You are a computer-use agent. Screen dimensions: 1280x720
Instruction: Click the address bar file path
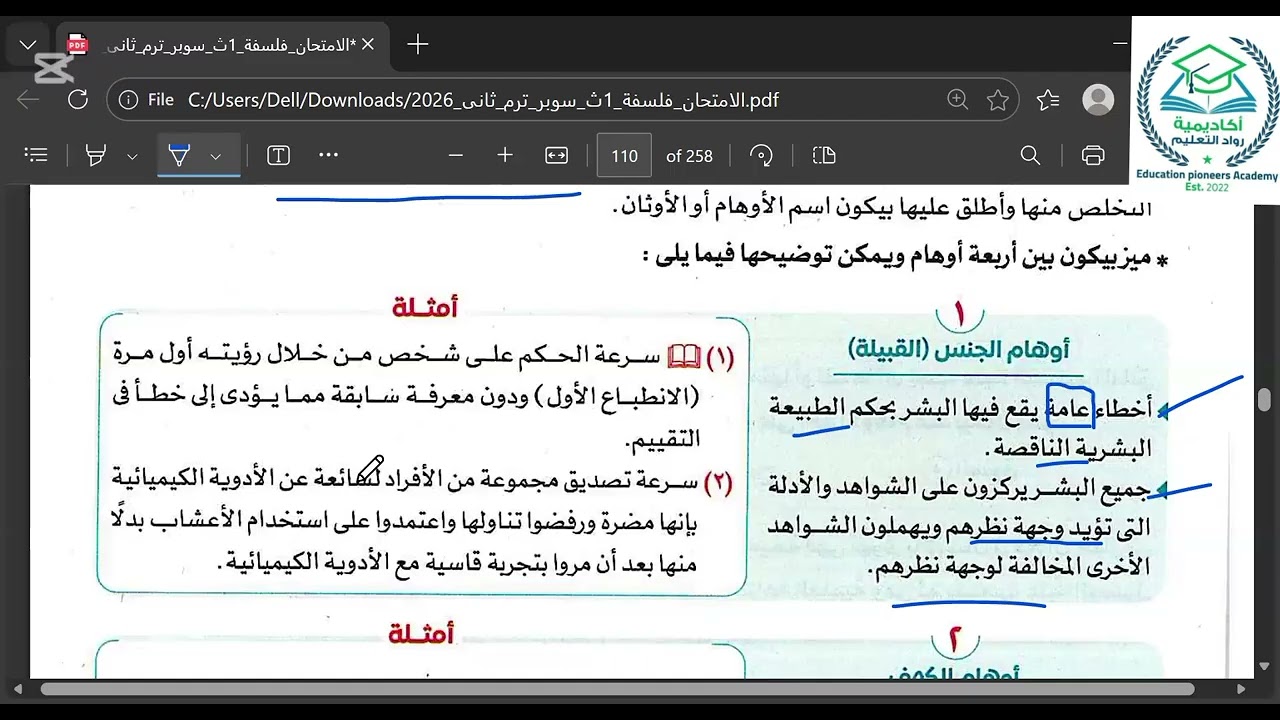[483, 100]
